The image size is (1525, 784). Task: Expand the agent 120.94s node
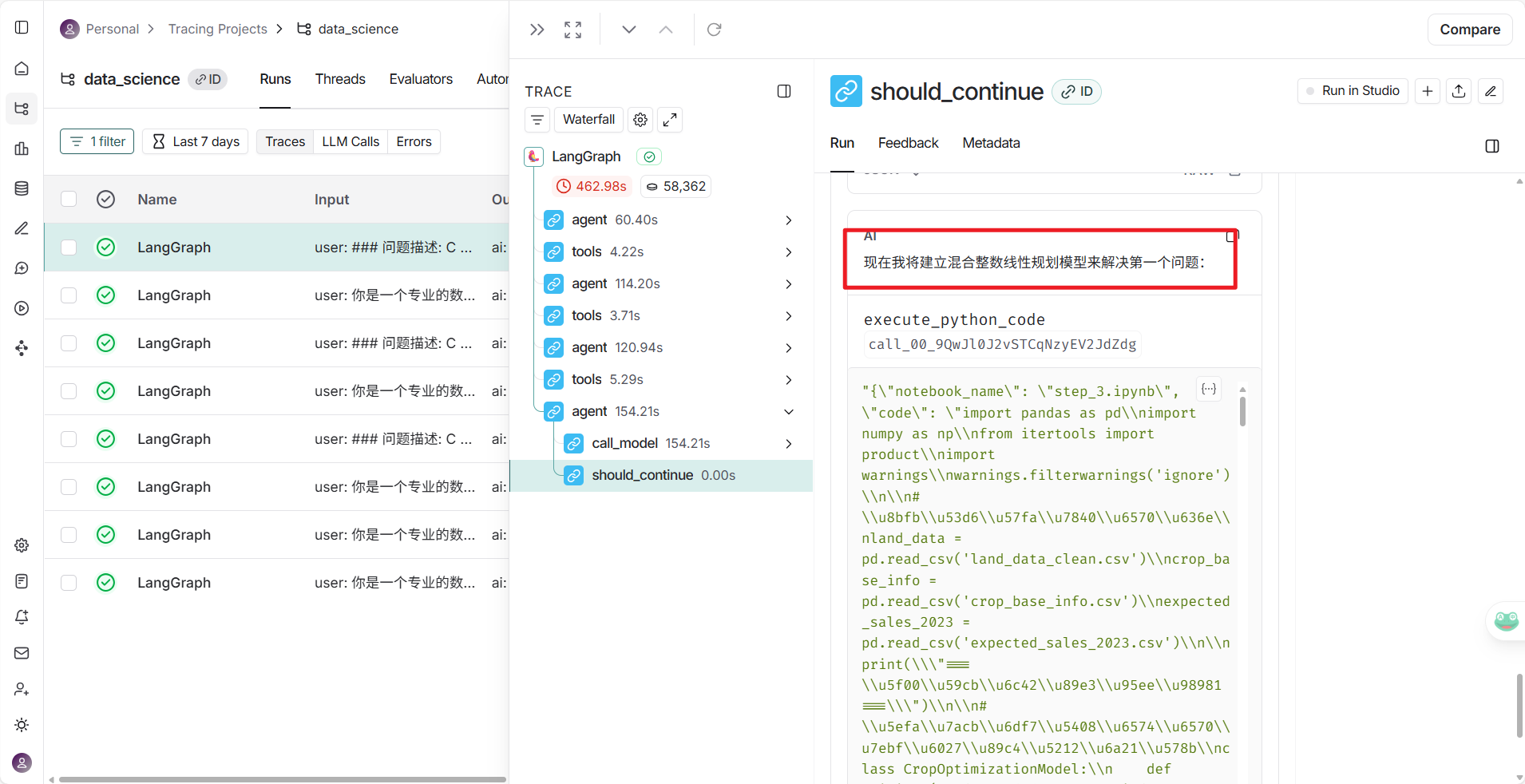789,348
